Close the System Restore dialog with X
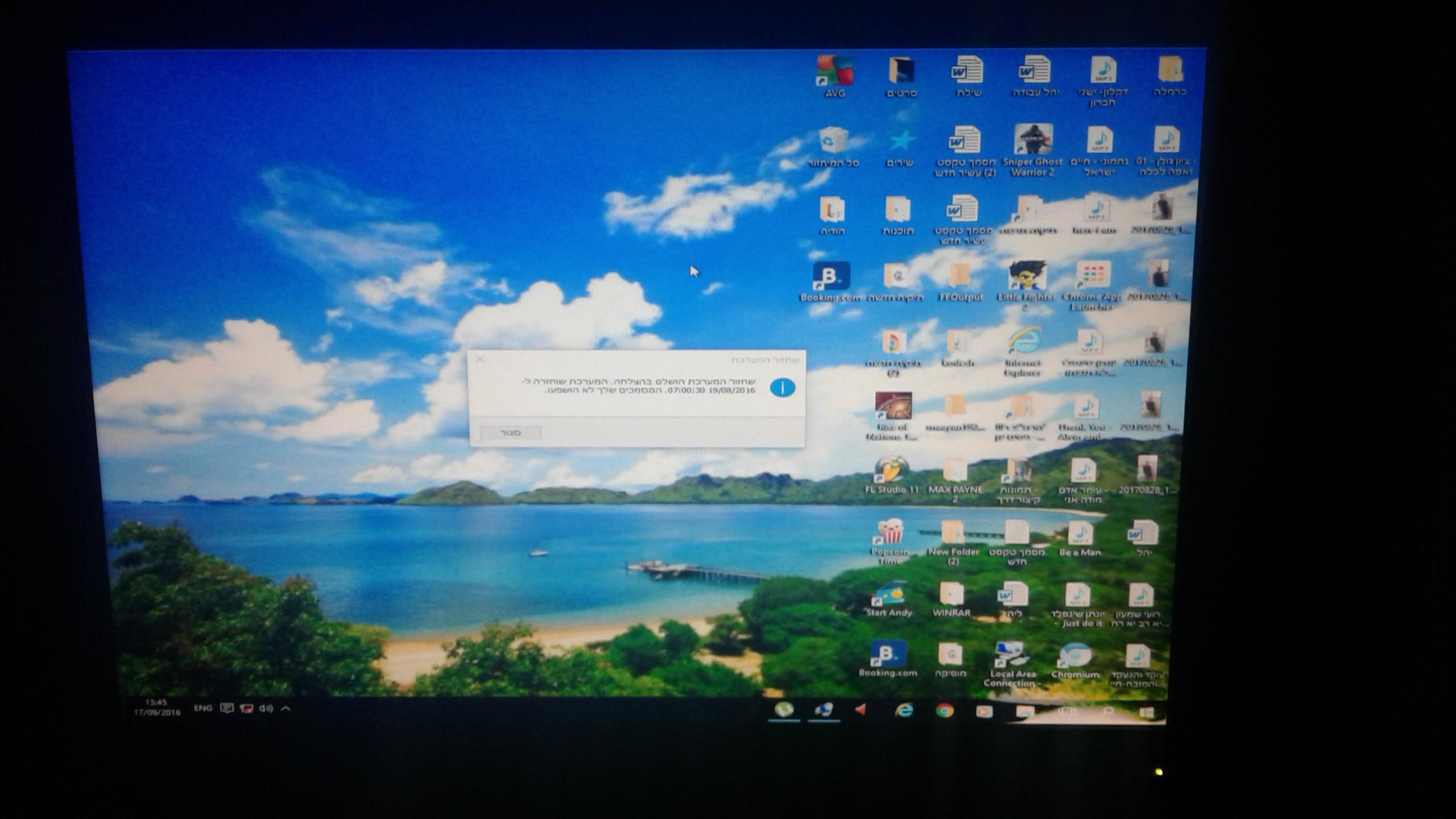The width and height of the screenshot is (1456, 819). point(480,359)
